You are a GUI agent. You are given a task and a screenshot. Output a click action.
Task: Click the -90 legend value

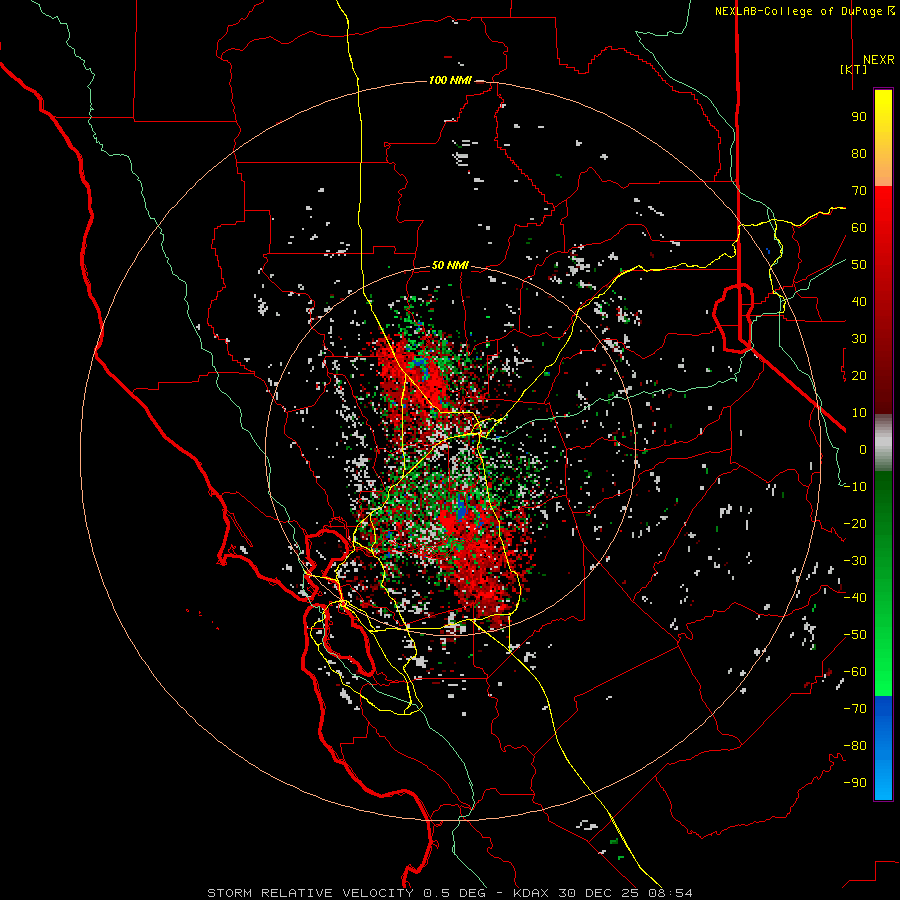click(x=856, y=783)
